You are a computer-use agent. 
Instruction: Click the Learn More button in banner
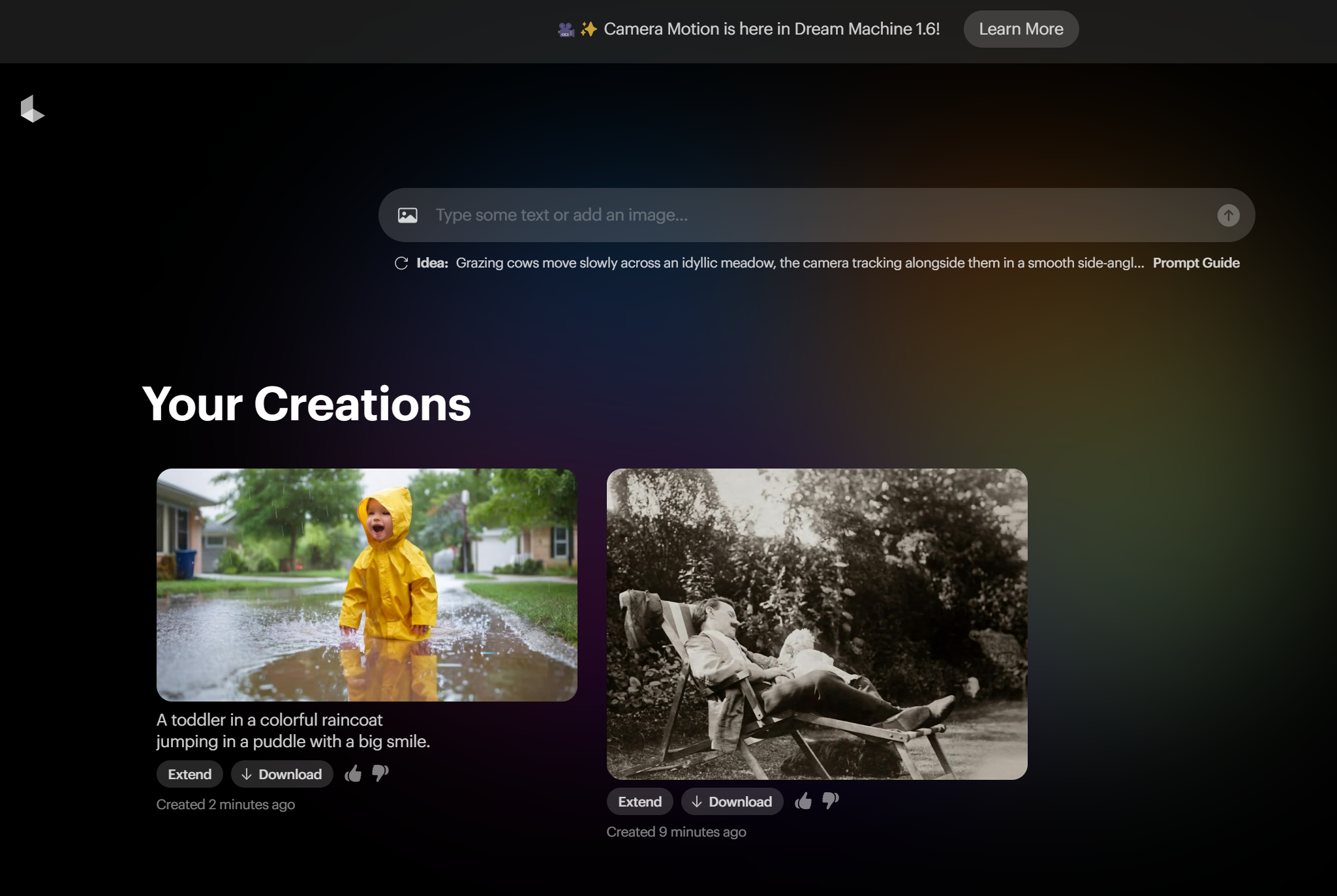click(1021, 29)
